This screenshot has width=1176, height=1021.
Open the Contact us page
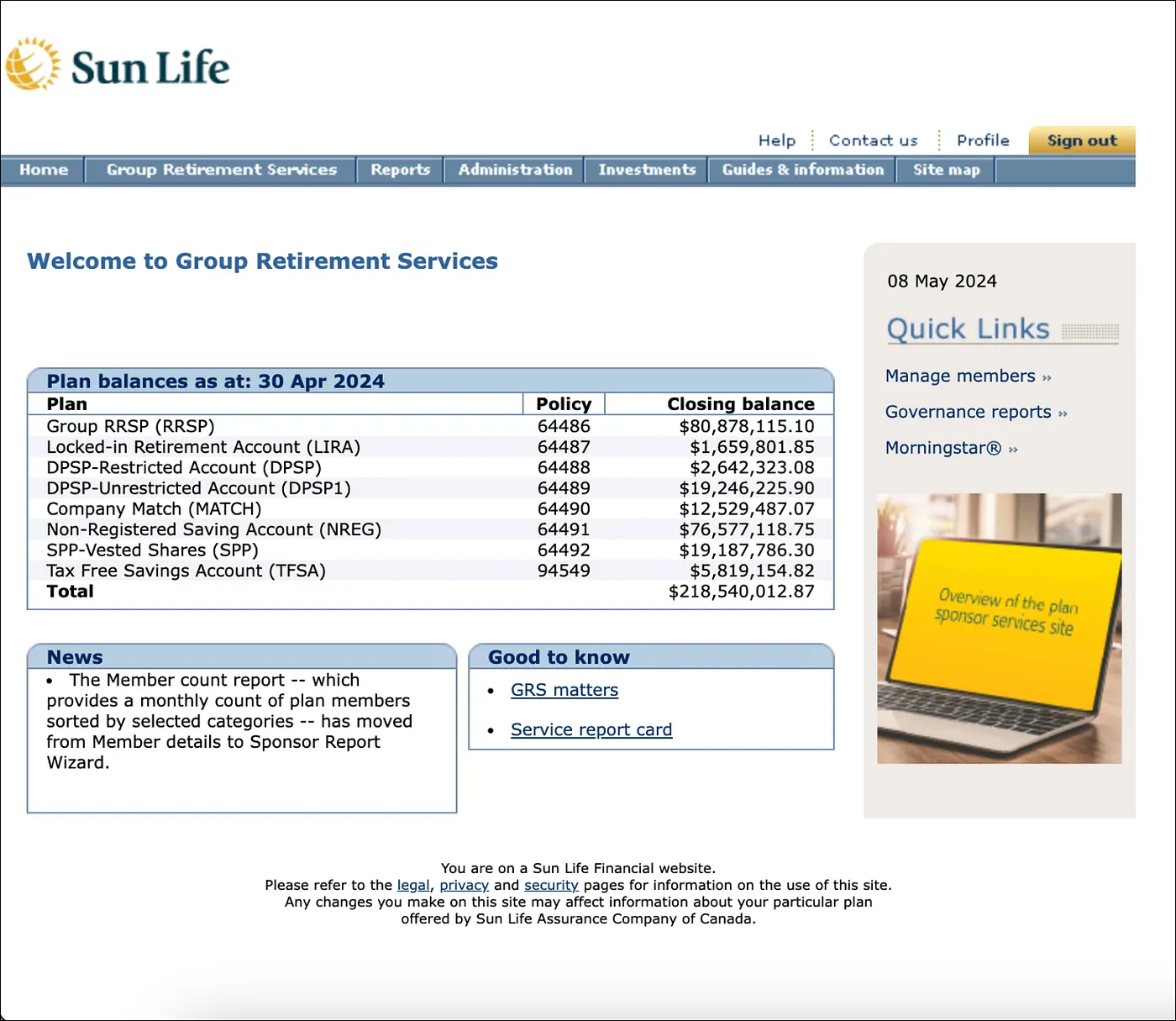[x=873, y=140]
